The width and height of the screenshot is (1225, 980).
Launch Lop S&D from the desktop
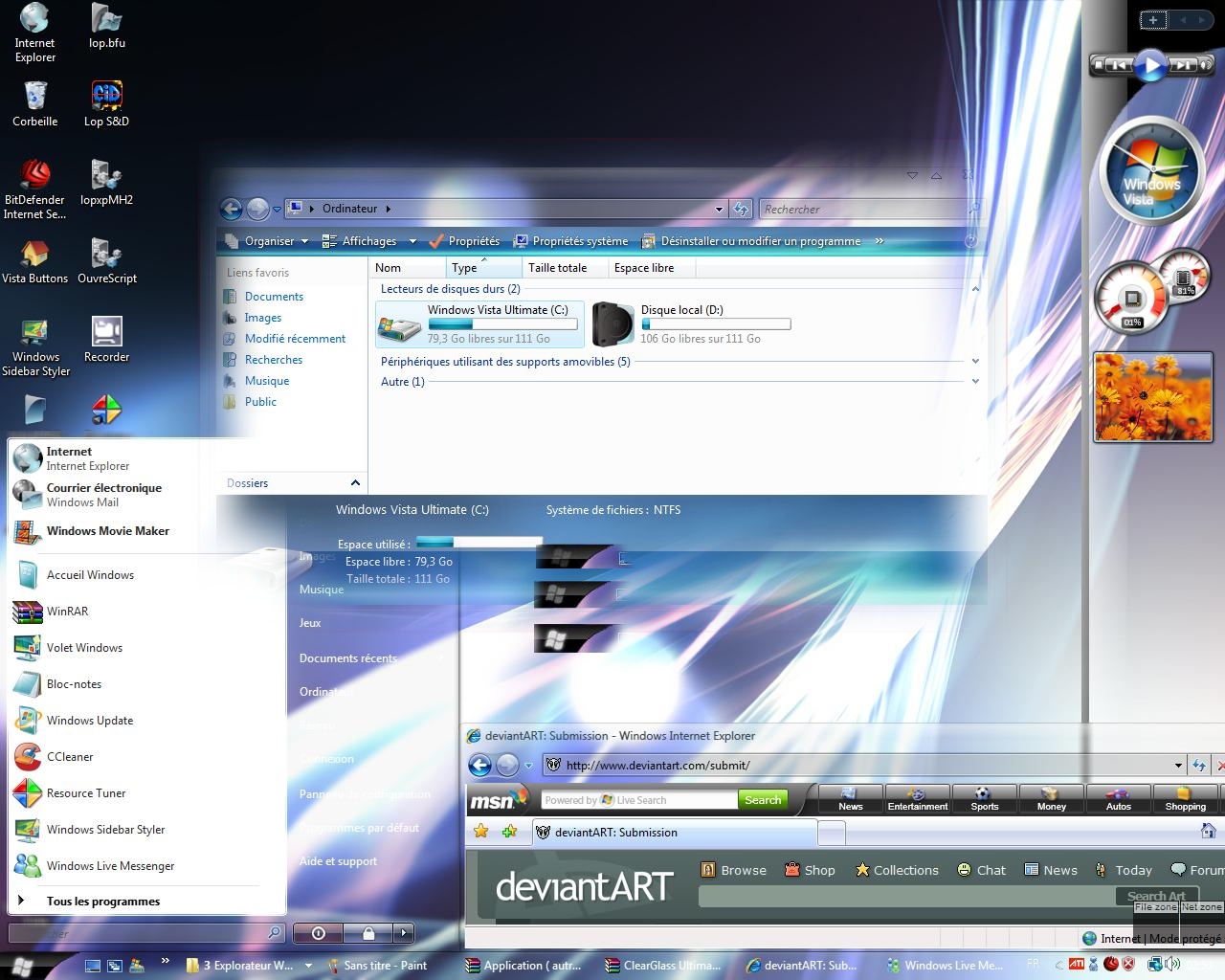coord(106,103)
